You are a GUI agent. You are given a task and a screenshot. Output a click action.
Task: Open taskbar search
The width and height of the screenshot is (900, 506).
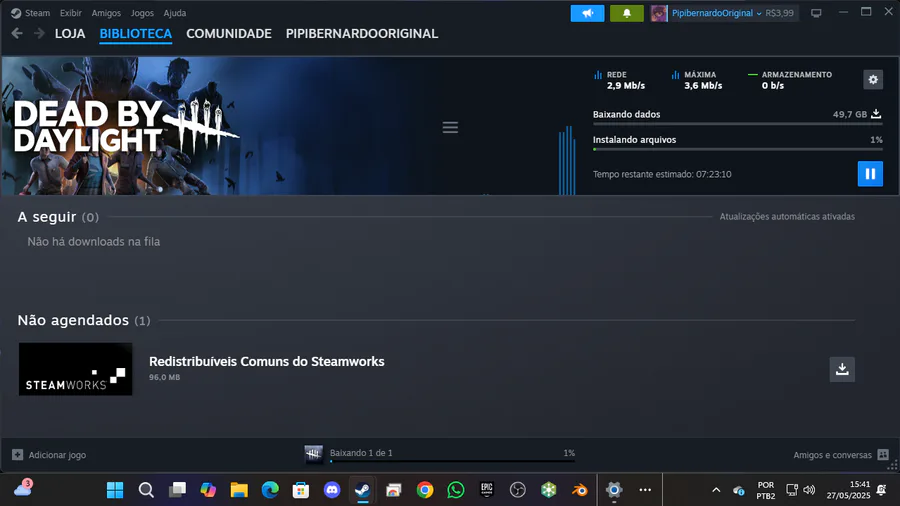tap(146, 490)
